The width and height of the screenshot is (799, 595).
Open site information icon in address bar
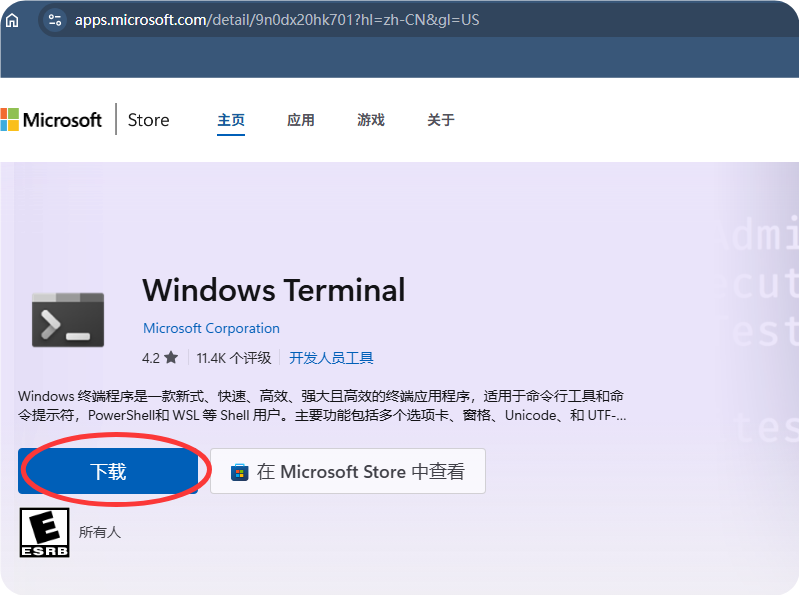pos(55,20)
